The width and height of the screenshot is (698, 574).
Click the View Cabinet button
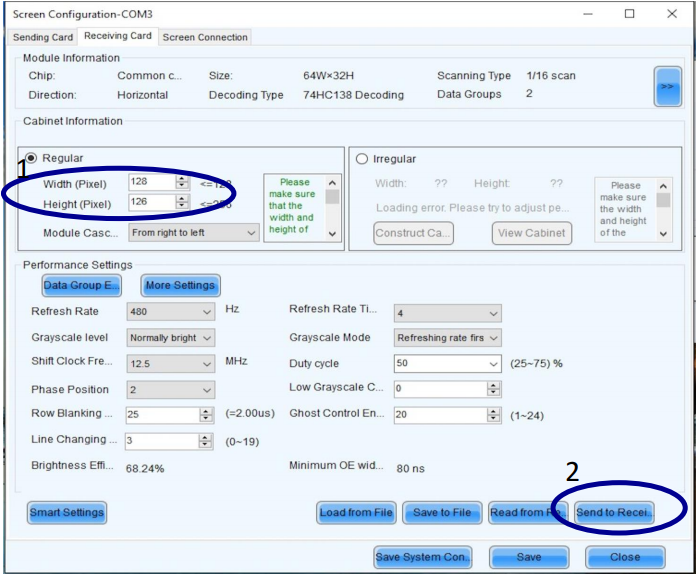532,233
